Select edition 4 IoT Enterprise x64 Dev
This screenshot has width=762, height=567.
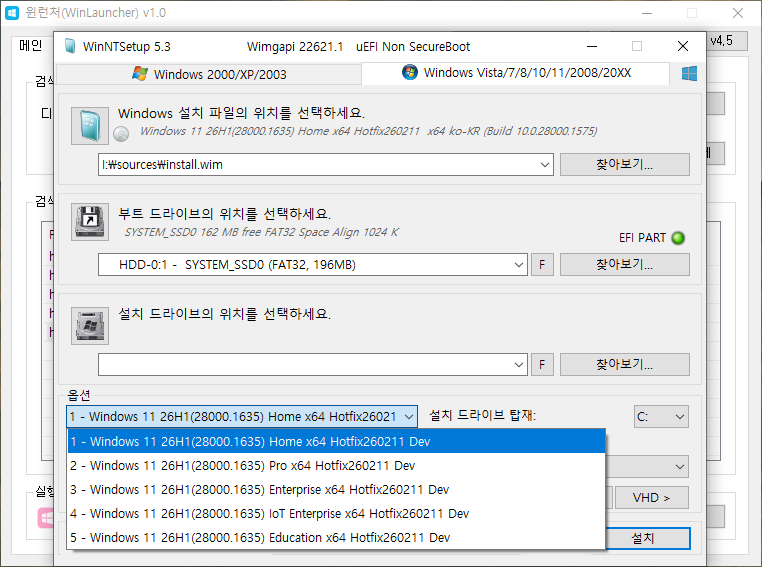(336, 514)
